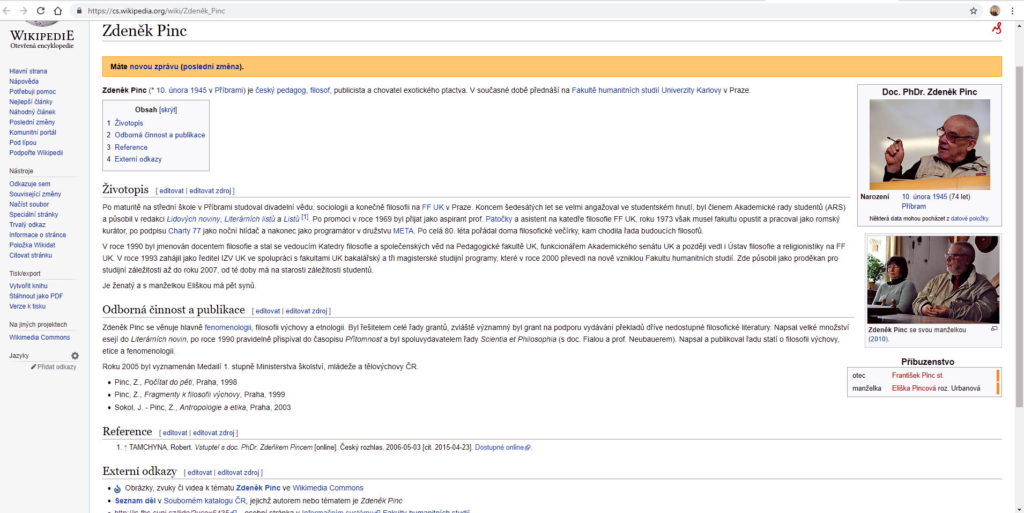Collapse contents with skrýt toggle
1024x513 pixels.
[x=168, y=110]
